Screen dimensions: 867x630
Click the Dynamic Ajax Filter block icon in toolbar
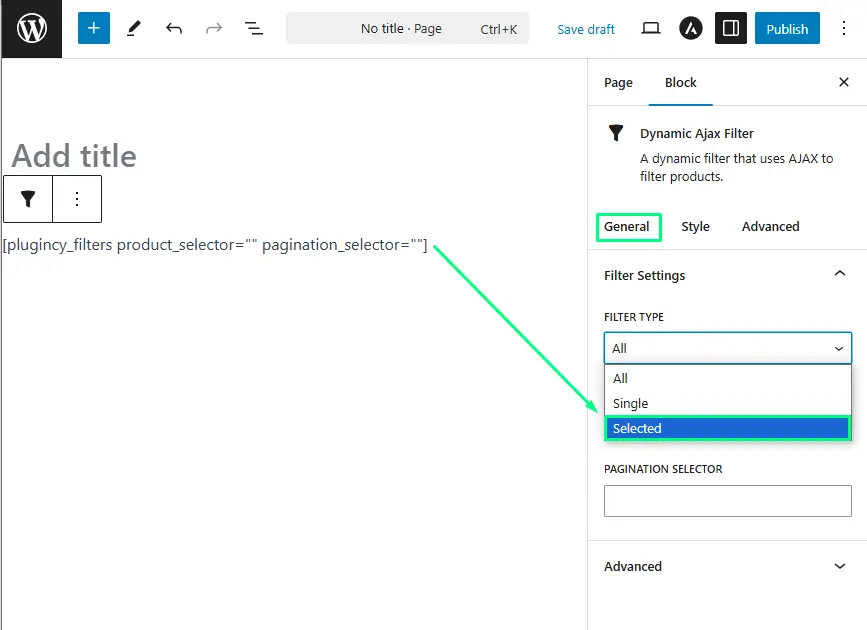tap(28, 199)
